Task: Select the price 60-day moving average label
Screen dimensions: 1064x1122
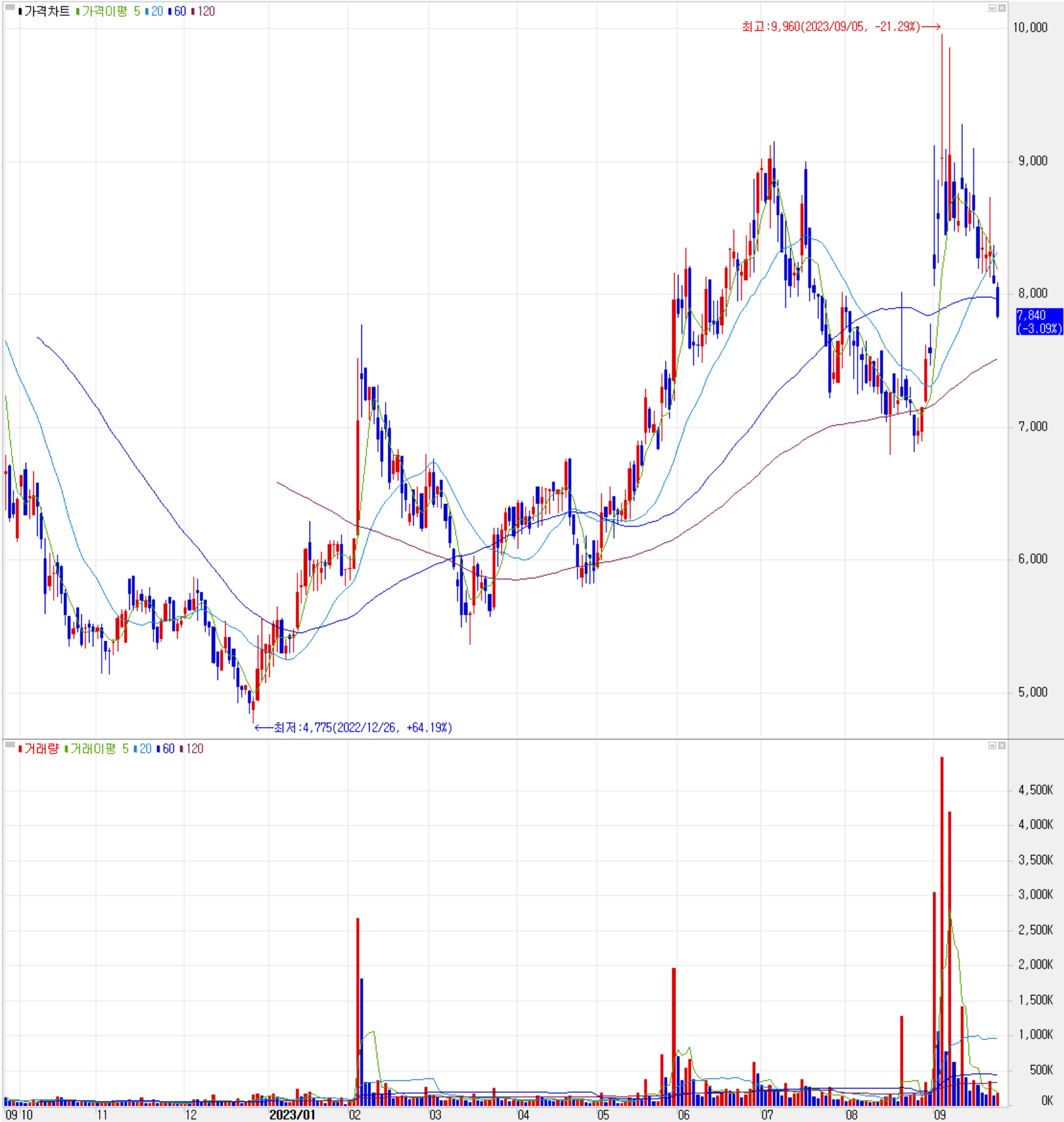Action: (180, 12)
